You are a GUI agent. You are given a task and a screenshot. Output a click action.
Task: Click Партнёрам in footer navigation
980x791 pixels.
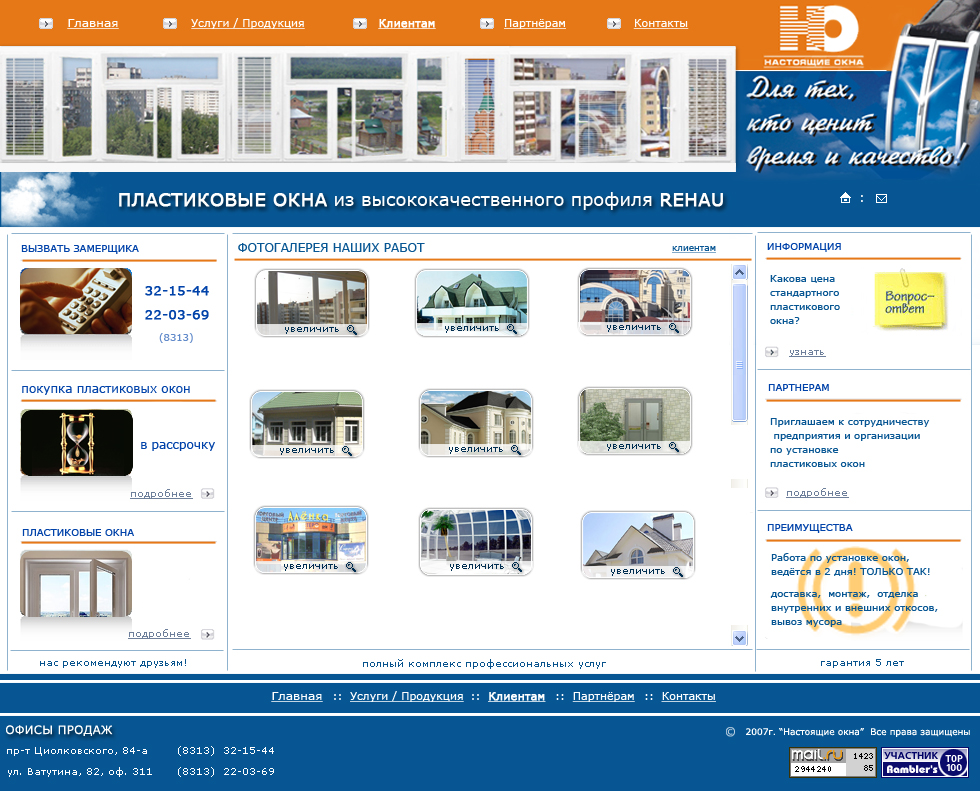(x=603, y=696)
